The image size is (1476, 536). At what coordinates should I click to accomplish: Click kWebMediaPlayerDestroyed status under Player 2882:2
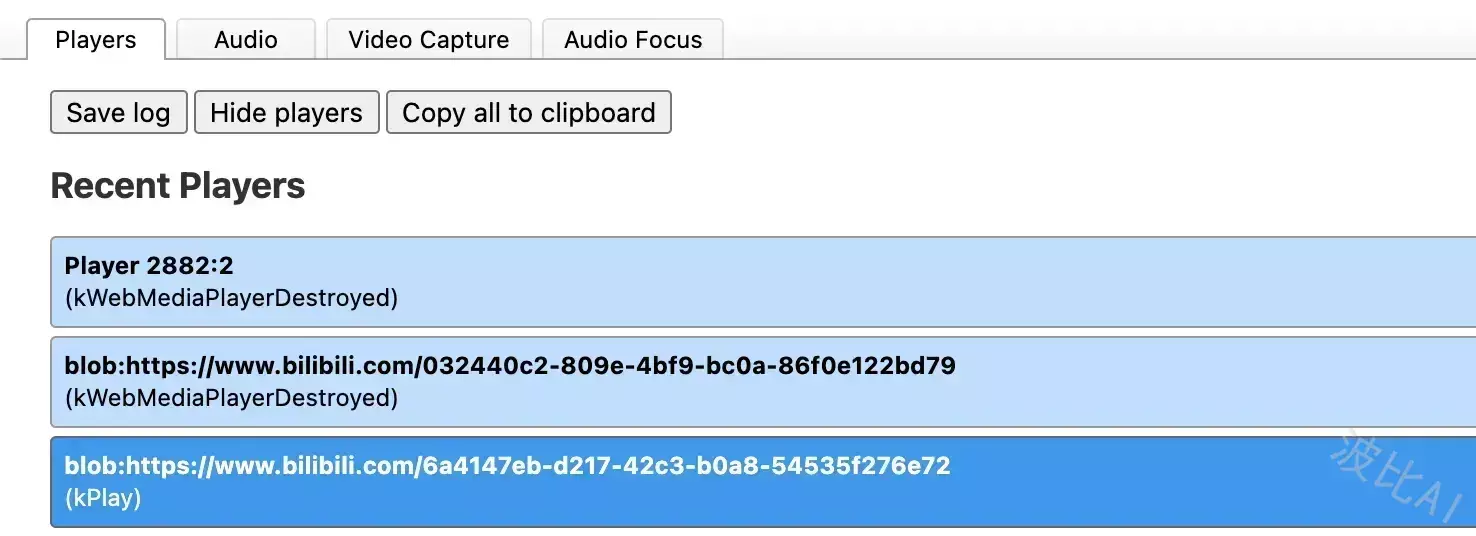click(x=232, y=298)
